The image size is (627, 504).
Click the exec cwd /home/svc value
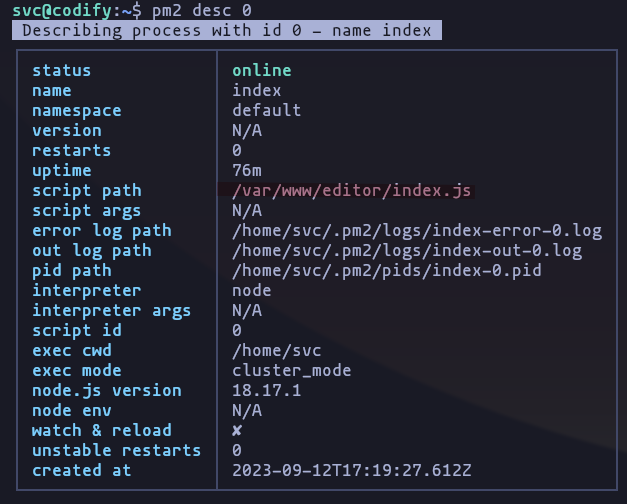(277, 351)
